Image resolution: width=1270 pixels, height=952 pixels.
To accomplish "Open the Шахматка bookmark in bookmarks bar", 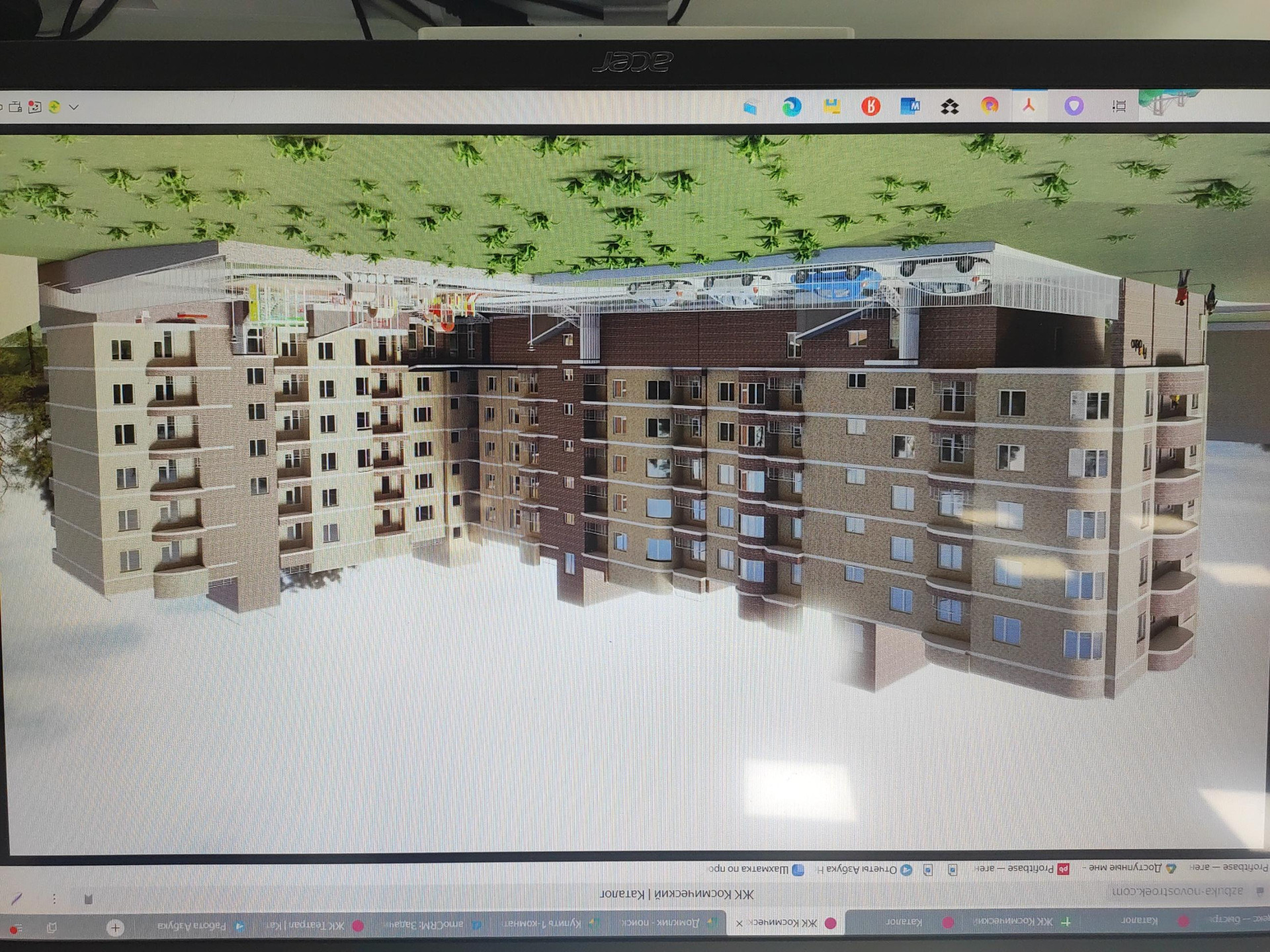I will point(754,869).
